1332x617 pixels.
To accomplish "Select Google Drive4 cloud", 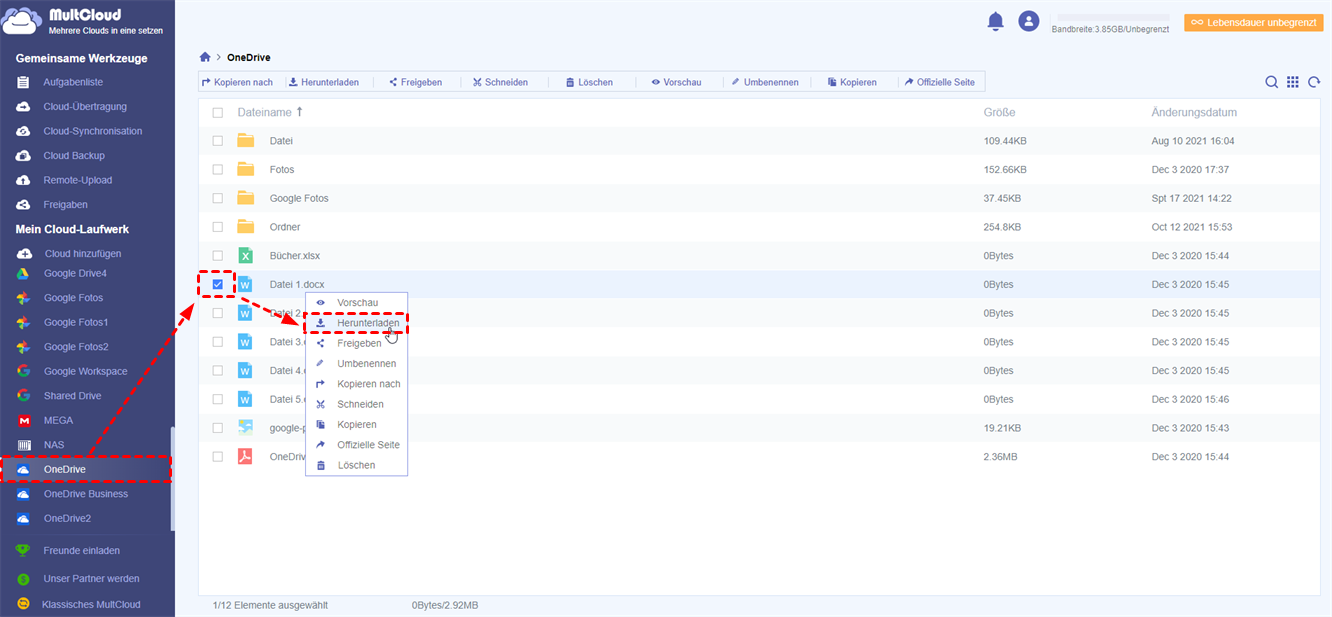I will coord(75,273).
